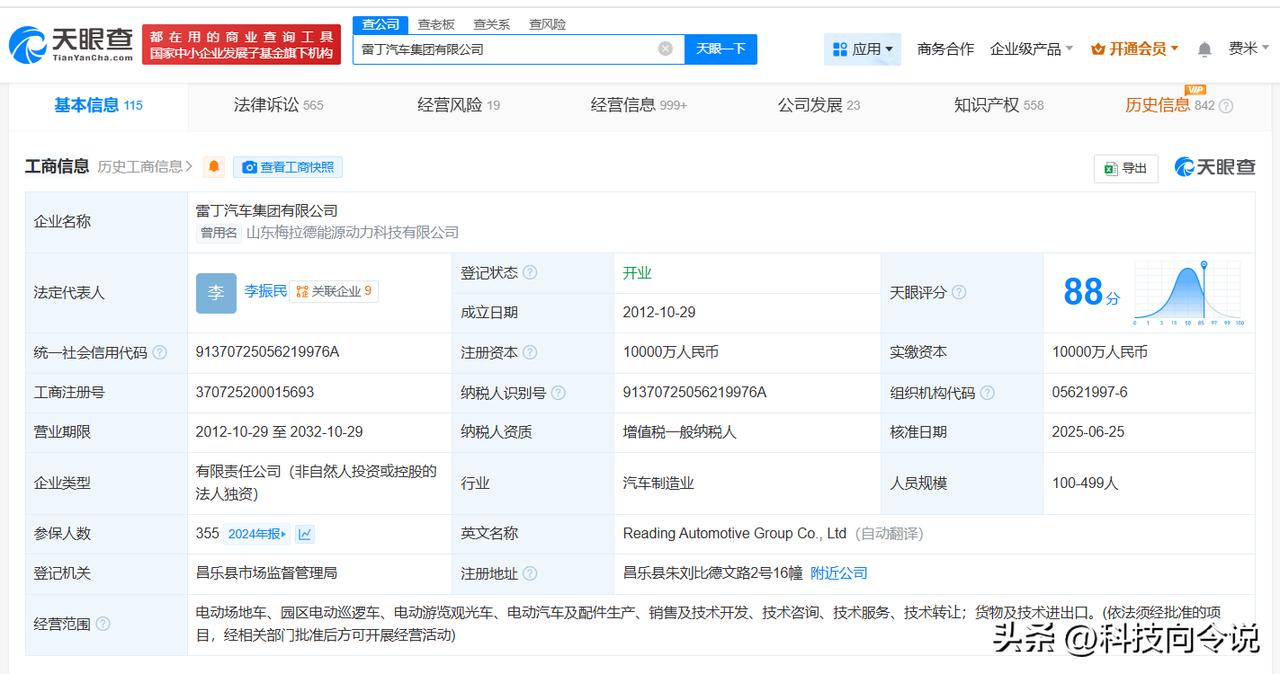Click the notification bell in header
The image size is (1280, 674).
coord(1205,49)
